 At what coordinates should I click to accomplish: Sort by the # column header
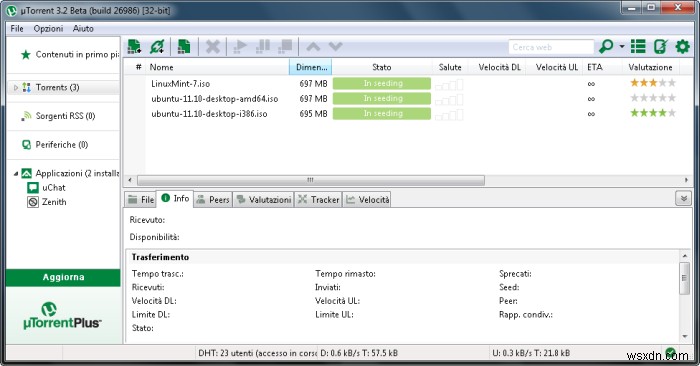138,67
